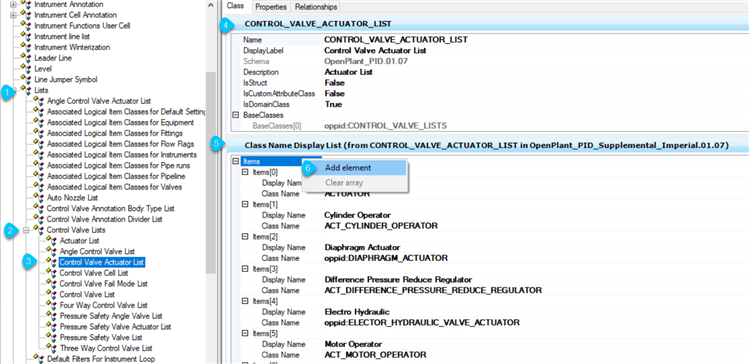The width and height of the screenshot is (749, 364).
Task: Click the Control Valve Lists class icon
Action: click(39, 230)
